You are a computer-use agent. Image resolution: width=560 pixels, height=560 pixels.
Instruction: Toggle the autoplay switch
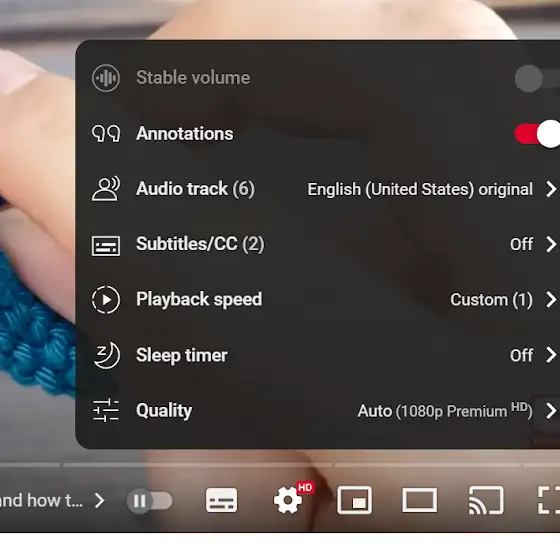(150, 500)
